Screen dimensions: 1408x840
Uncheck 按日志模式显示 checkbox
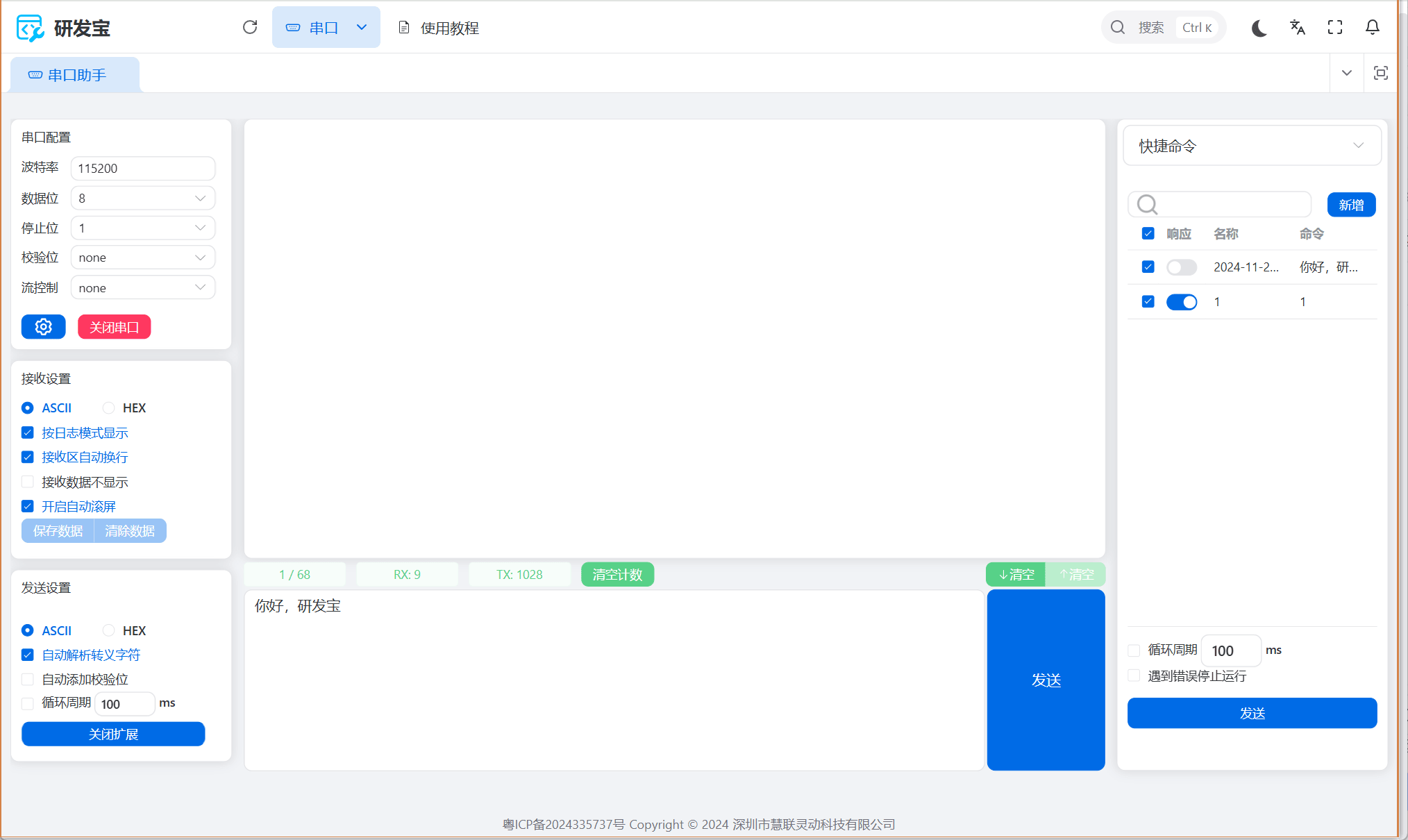click(x=28, y=432)
